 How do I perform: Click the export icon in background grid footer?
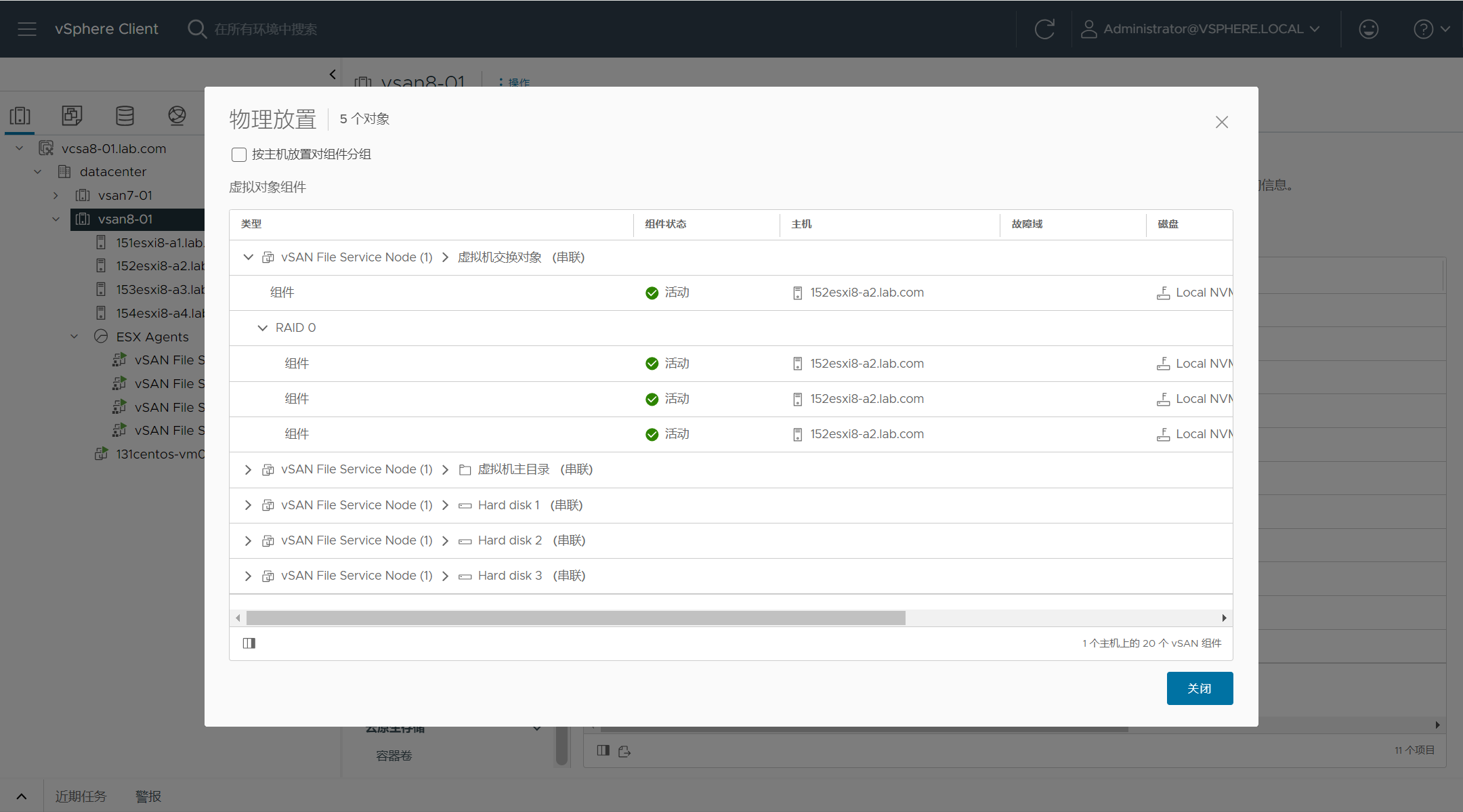(624, 751)
